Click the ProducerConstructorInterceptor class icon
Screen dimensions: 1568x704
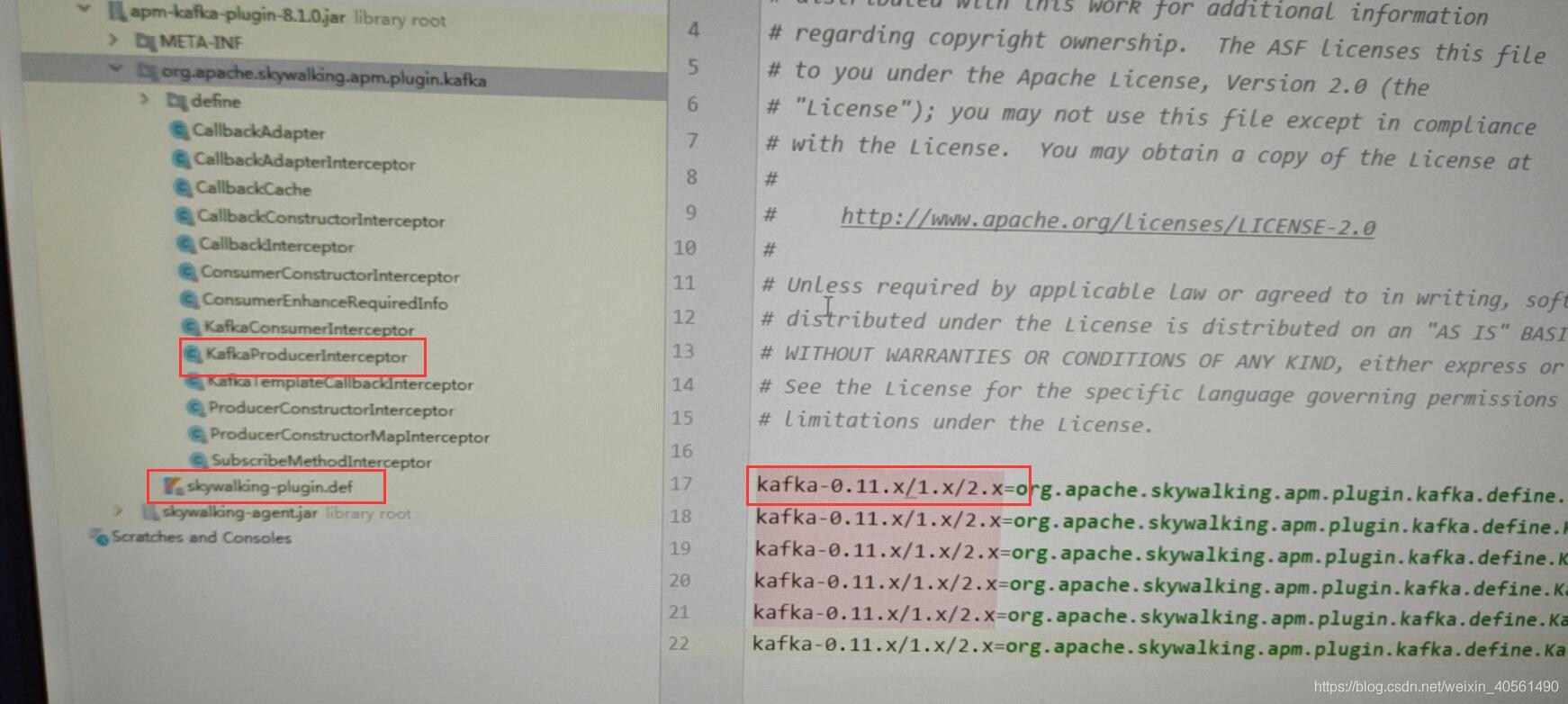(196, 408)
